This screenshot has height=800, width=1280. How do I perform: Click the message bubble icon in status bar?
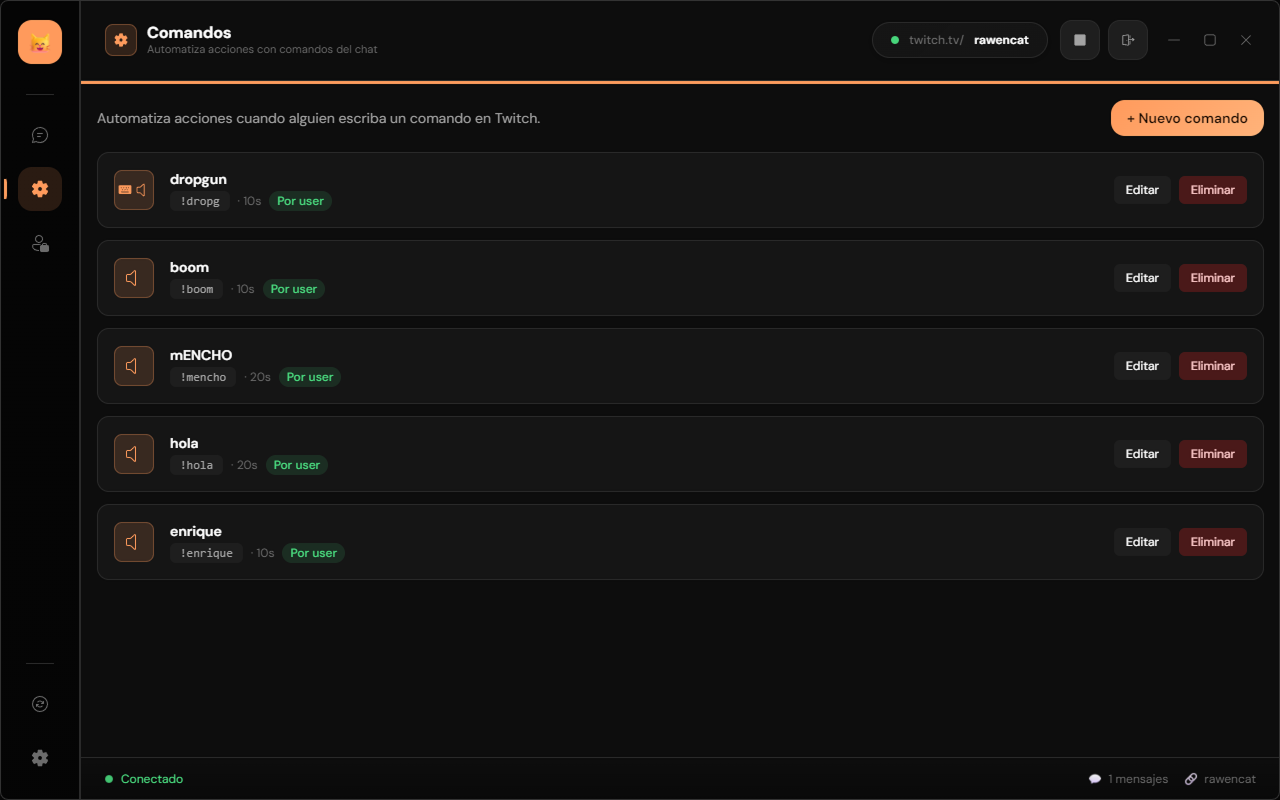tap(1095, 779)
